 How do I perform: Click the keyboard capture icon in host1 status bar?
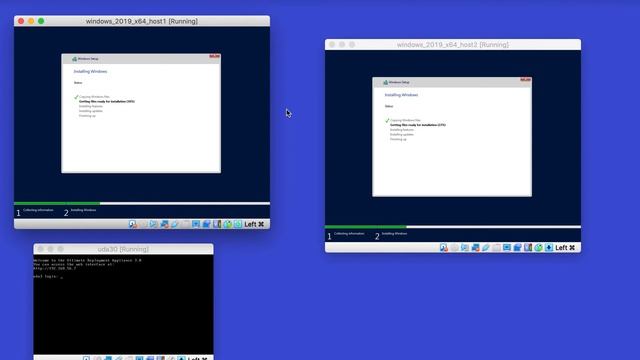[238, 224]
